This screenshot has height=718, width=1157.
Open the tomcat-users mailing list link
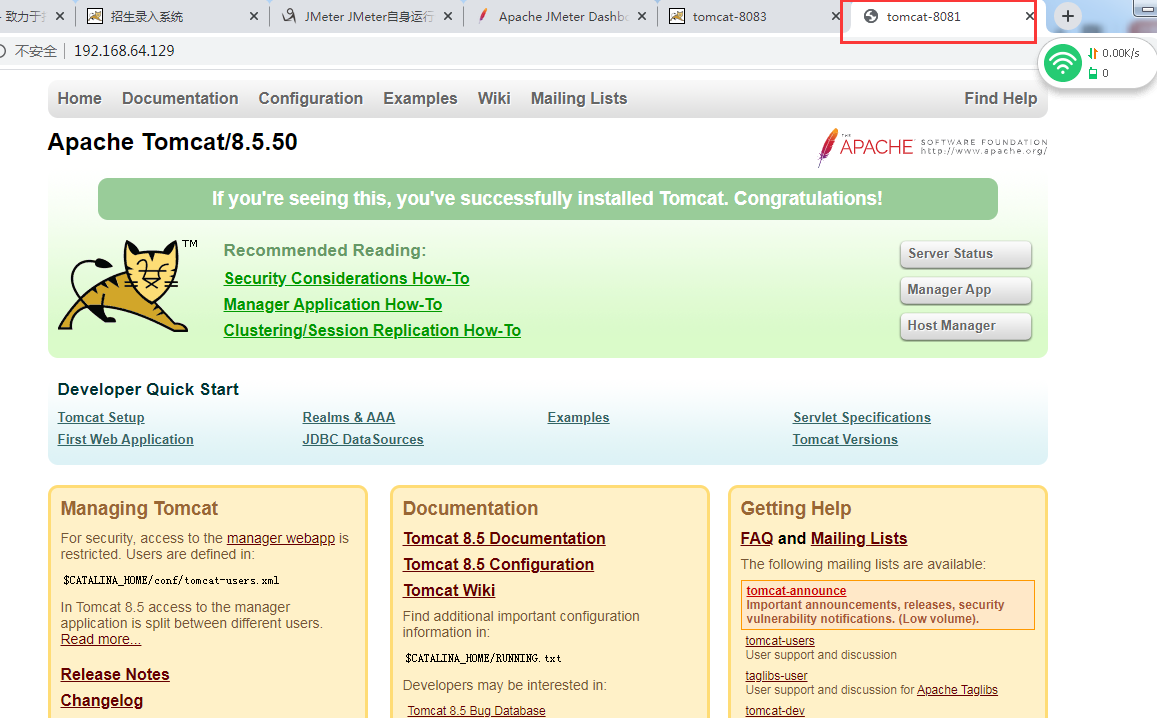[x=780, y=641]
